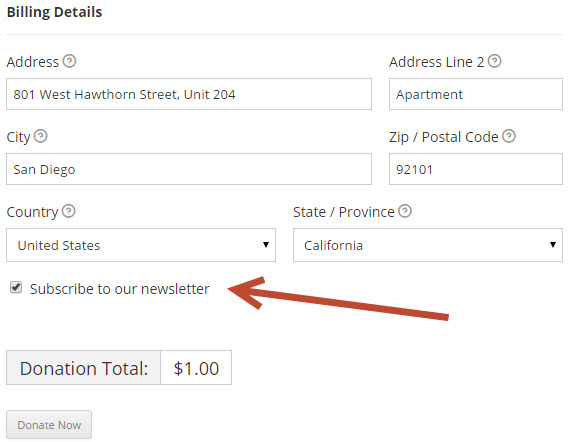This screenshot has width=584, height=442.
Task: Click the Subscribe to our newsletter label
Action: 120,289
